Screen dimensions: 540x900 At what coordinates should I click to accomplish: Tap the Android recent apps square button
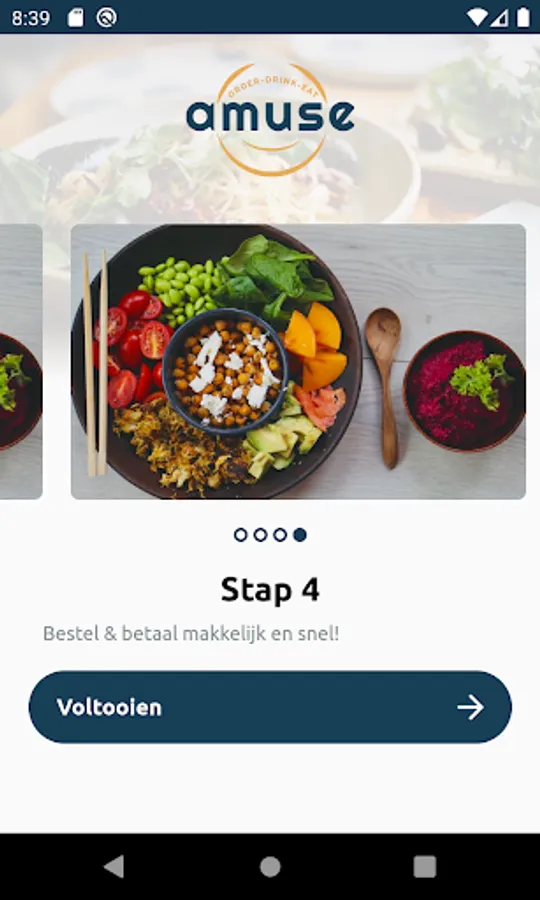coord(425,867)
